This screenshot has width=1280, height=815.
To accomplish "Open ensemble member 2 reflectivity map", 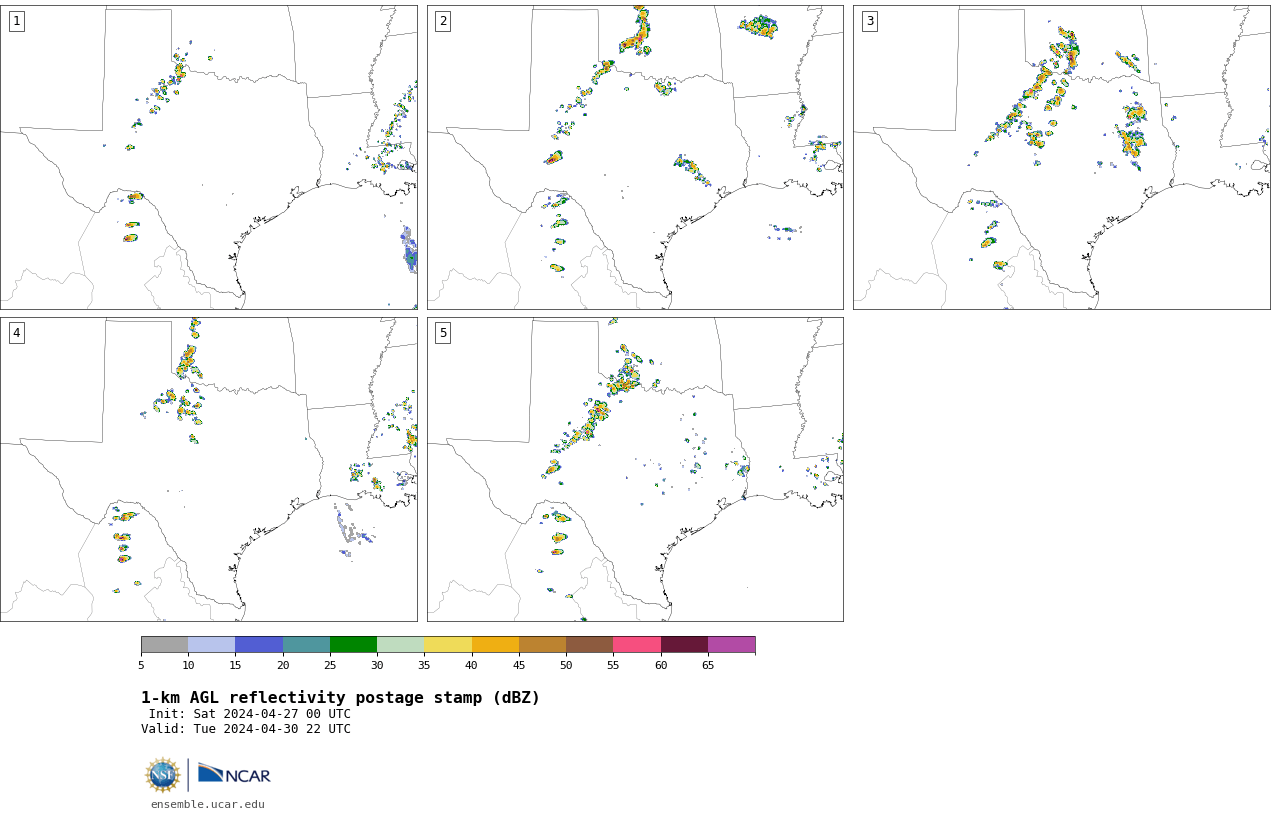I will (635, 157).
